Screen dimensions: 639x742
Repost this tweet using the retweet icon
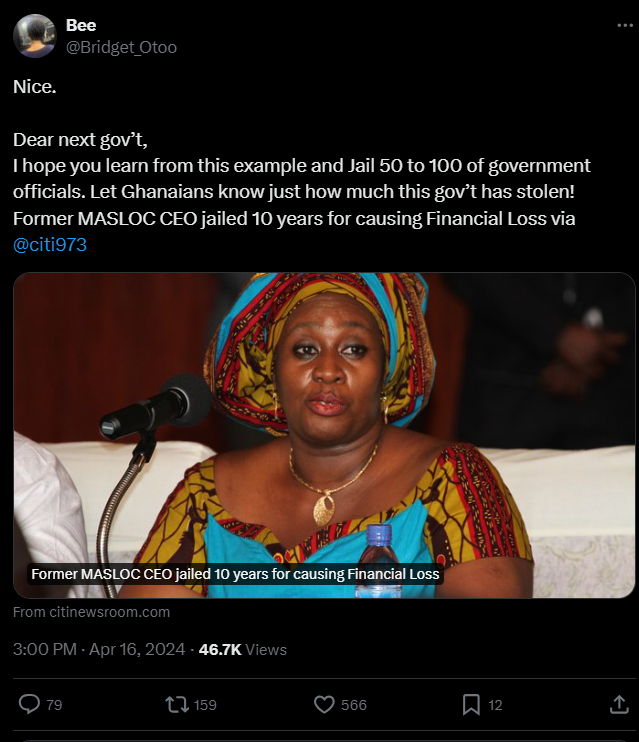[x=177, y=704]
